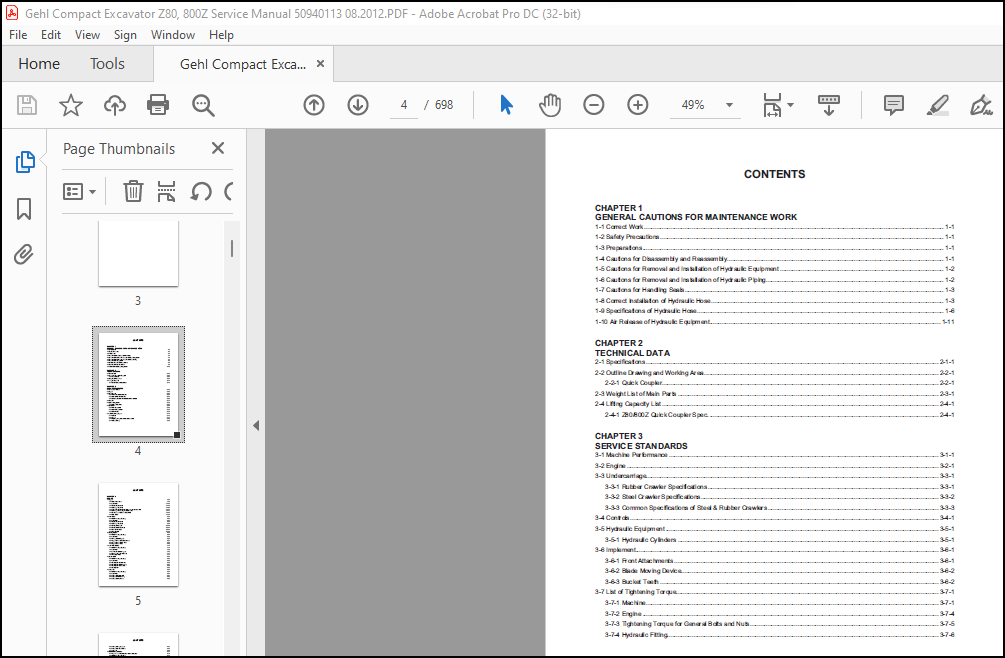Zoom in with plus button

coord(637,104)
